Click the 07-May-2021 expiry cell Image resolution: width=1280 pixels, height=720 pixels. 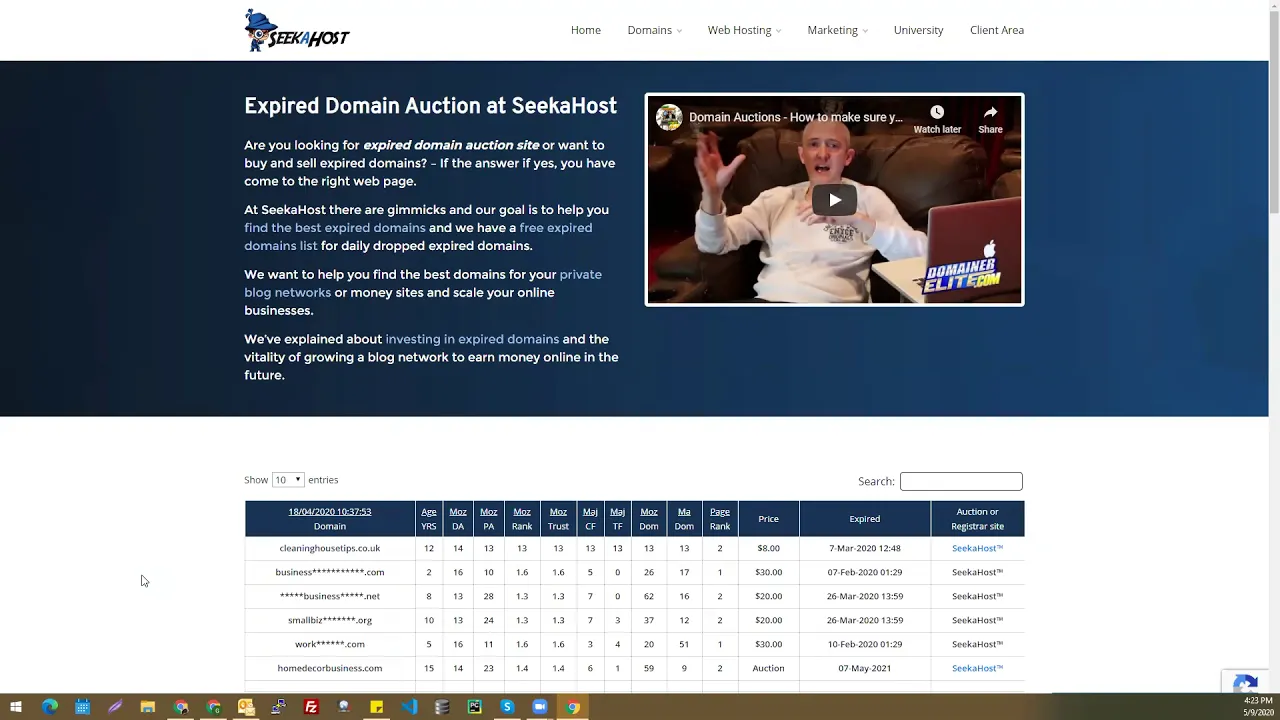tap(865, 668)
